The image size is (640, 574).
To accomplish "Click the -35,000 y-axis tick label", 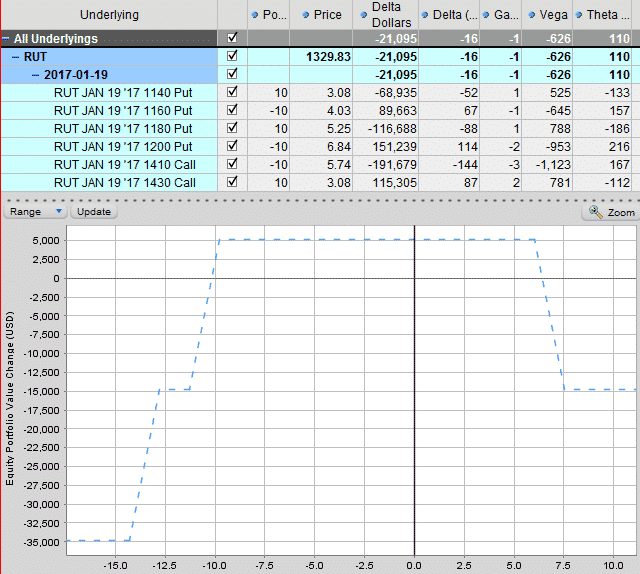I will tap(42, 542).
